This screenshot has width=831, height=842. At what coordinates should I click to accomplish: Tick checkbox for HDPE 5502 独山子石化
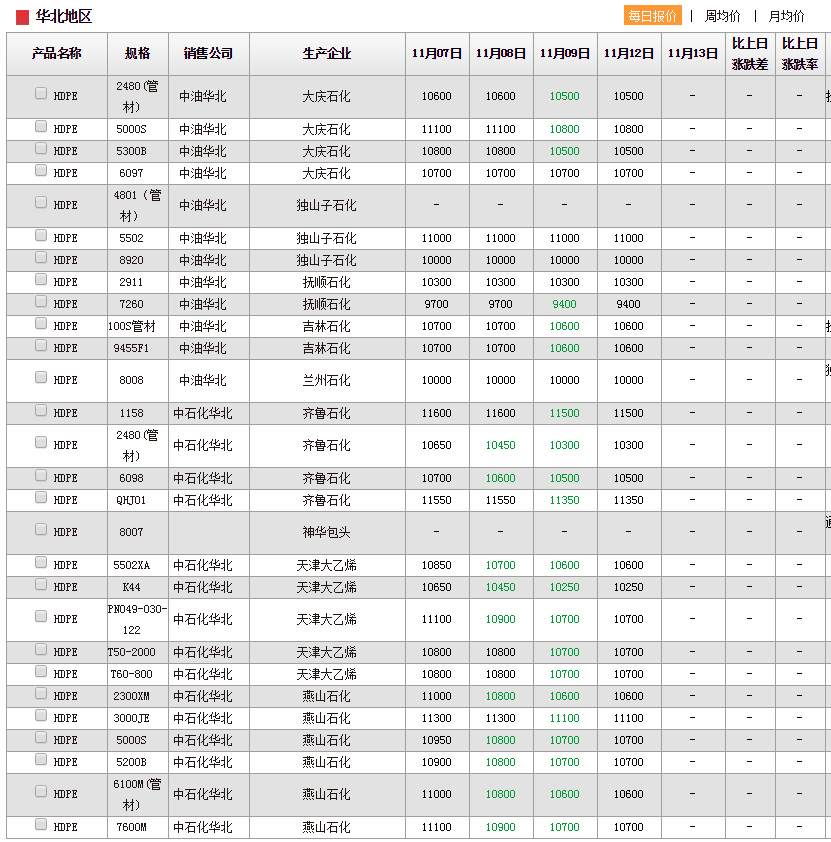point(41,235)
